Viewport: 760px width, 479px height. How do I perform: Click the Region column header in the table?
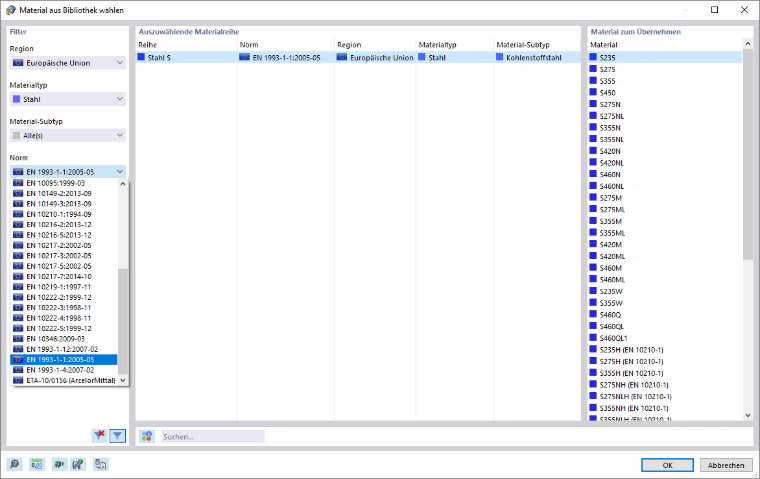[x=375, y=45]
